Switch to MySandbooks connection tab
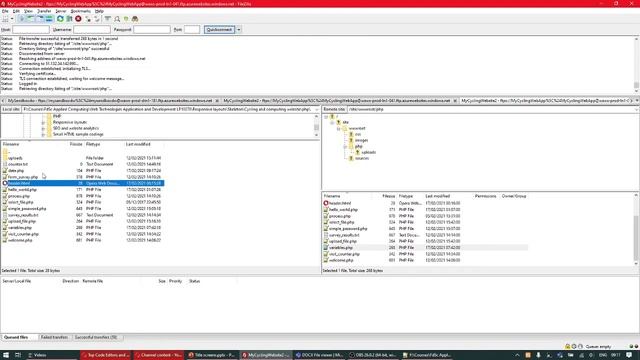This screenshot has width=640, height=360. coord(110,100)
